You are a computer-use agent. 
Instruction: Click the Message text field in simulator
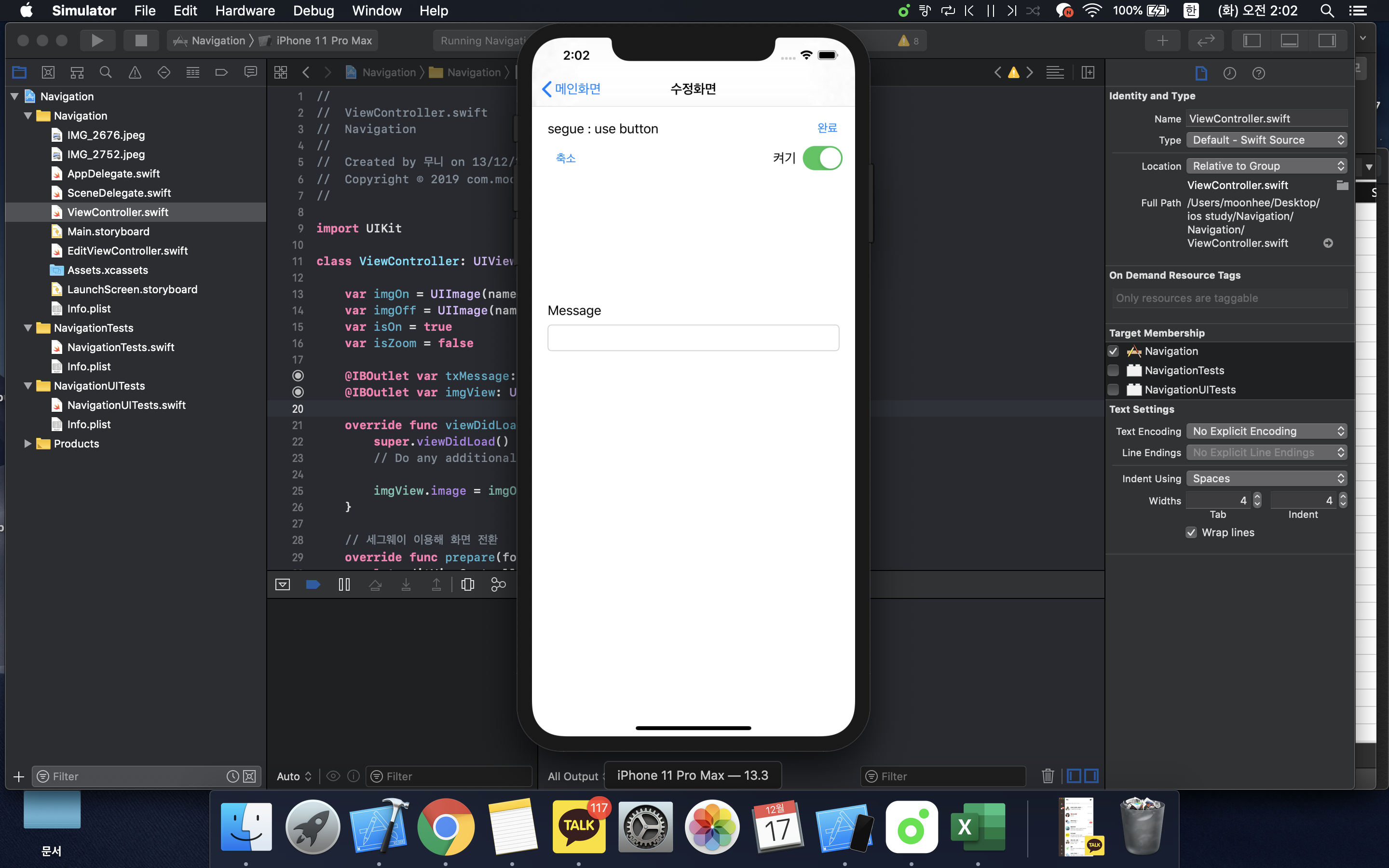coord(693,338)
